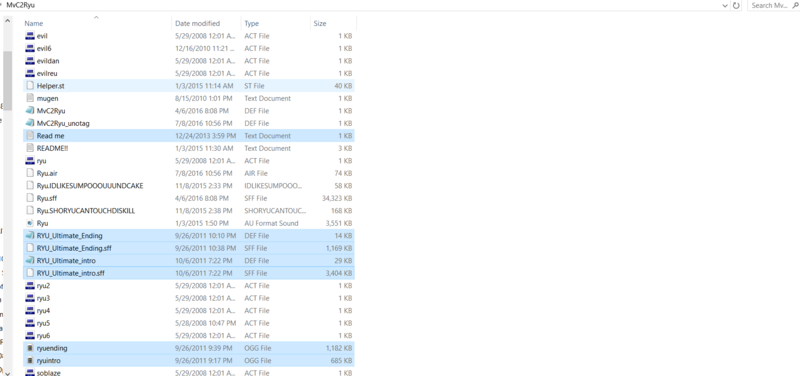Sort by the Date modified column
The height and width of the screenshot is (376, 800).
pyautogui.click(x=206, y=23)
